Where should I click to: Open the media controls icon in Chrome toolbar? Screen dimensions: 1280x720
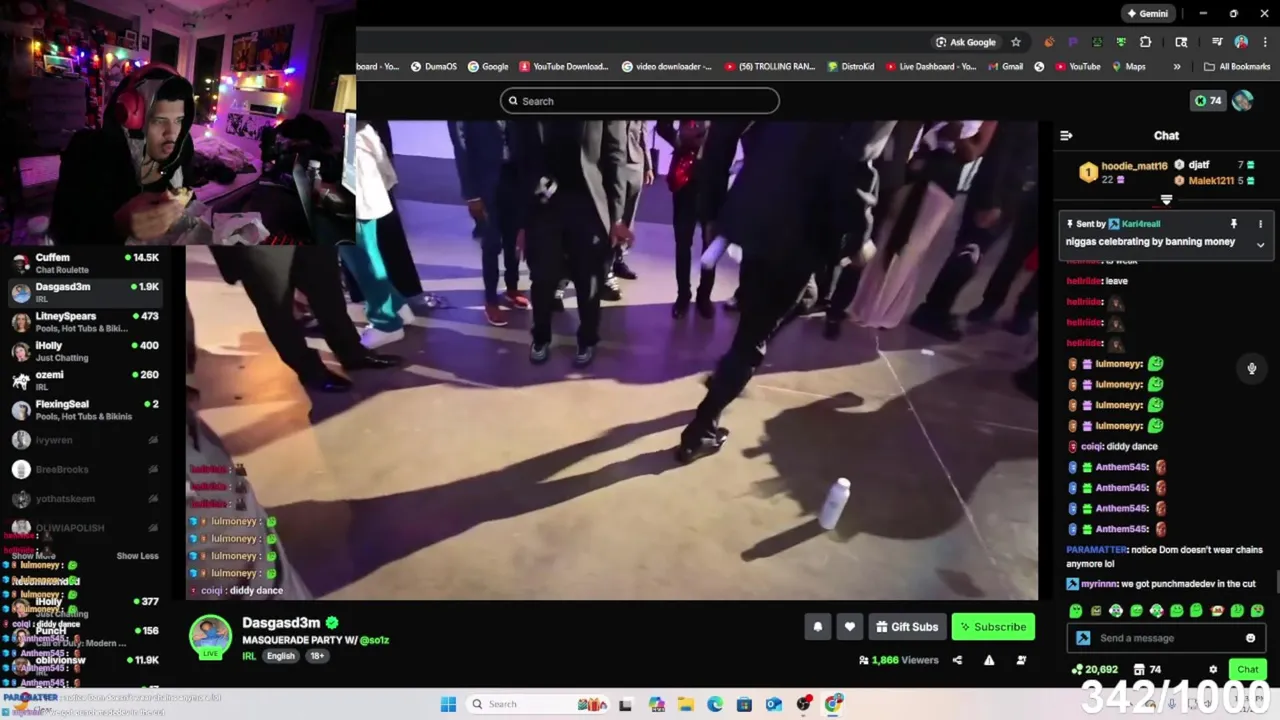click(x=1217, y=42)
